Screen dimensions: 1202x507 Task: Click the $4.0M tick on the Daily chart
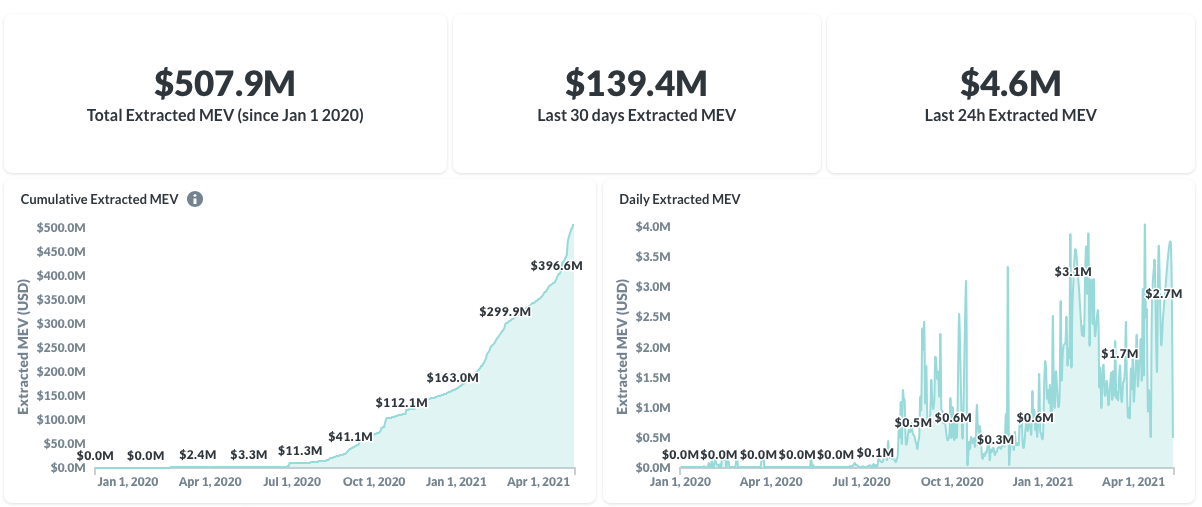click(655, 227)
